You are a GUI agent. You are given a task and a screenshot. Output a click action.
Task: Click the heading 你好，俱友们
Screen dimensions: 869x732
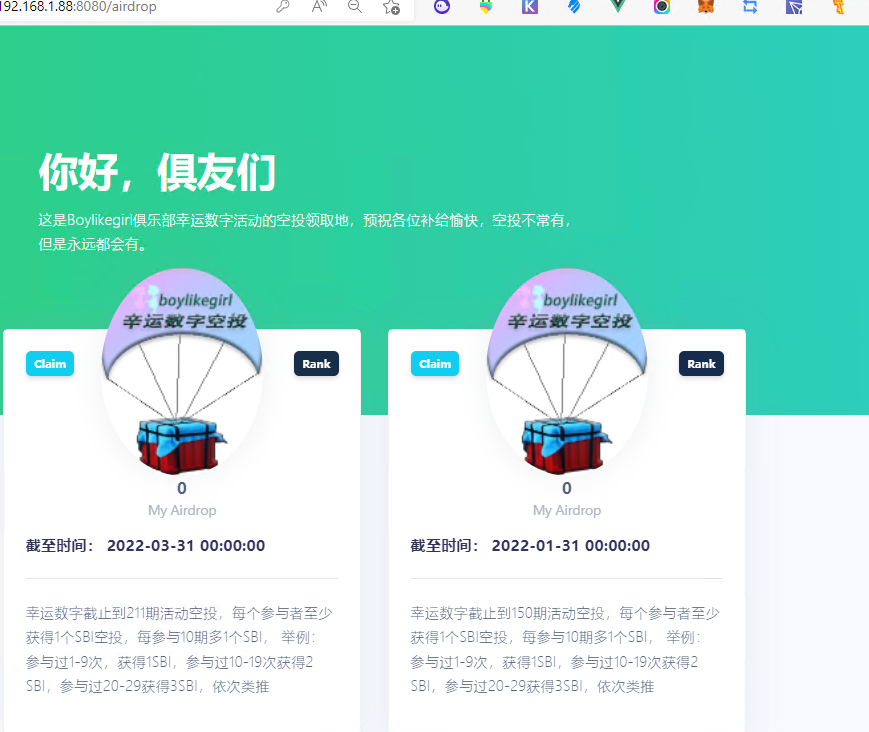click(157, 172)
